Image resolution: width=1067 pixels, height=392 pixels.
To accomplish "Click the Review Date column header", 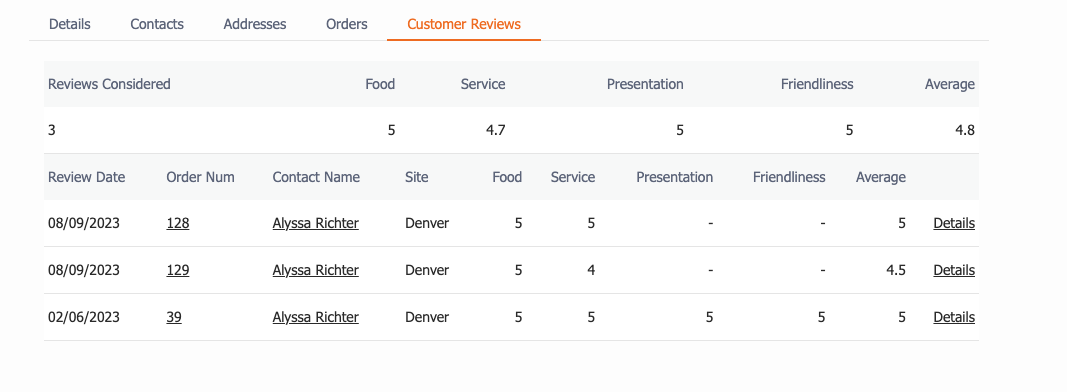I will pos(86,177).
